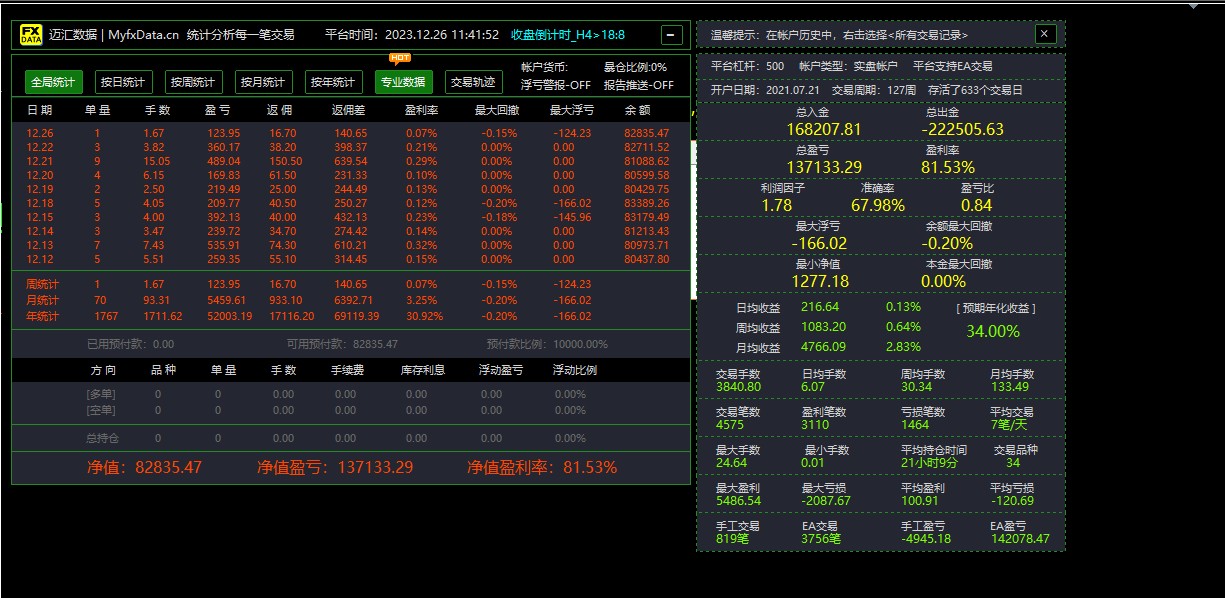
Task: Click the FX DATA logo icon
Action: pos(30,35)
